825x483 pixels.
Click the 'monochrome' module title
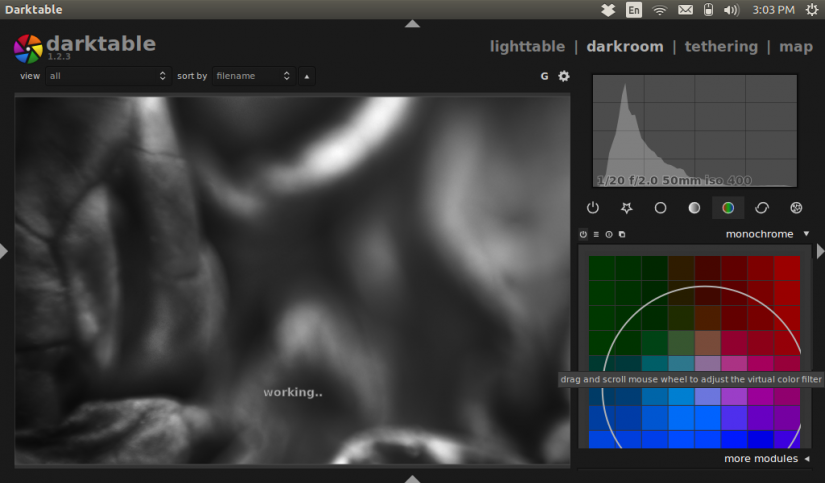pos(759,234)
